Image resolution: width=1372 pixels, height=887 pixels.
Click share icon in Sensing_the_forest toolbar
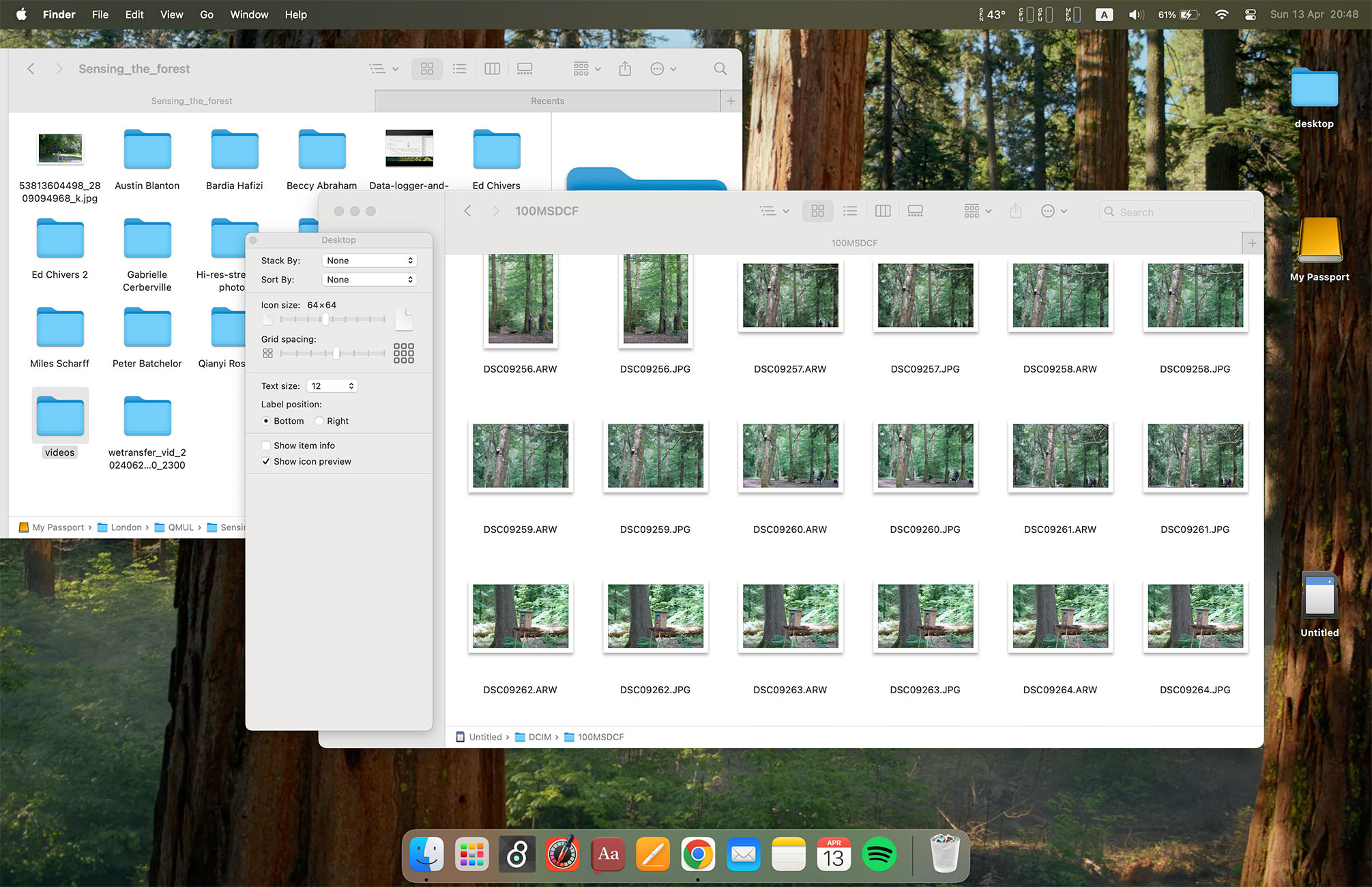625,69
